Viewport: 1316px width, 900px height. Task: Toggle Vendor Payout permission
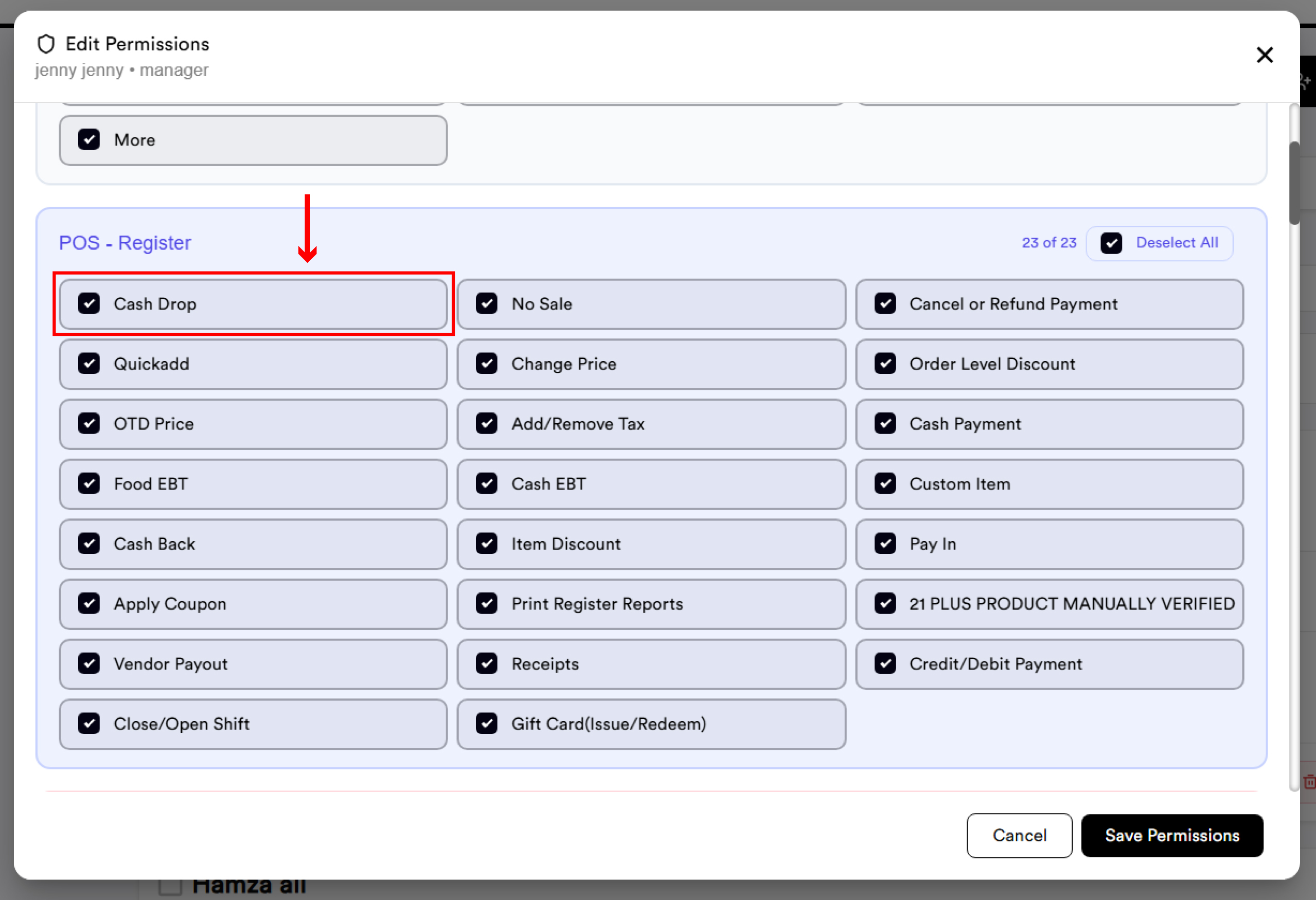point(89,663)
